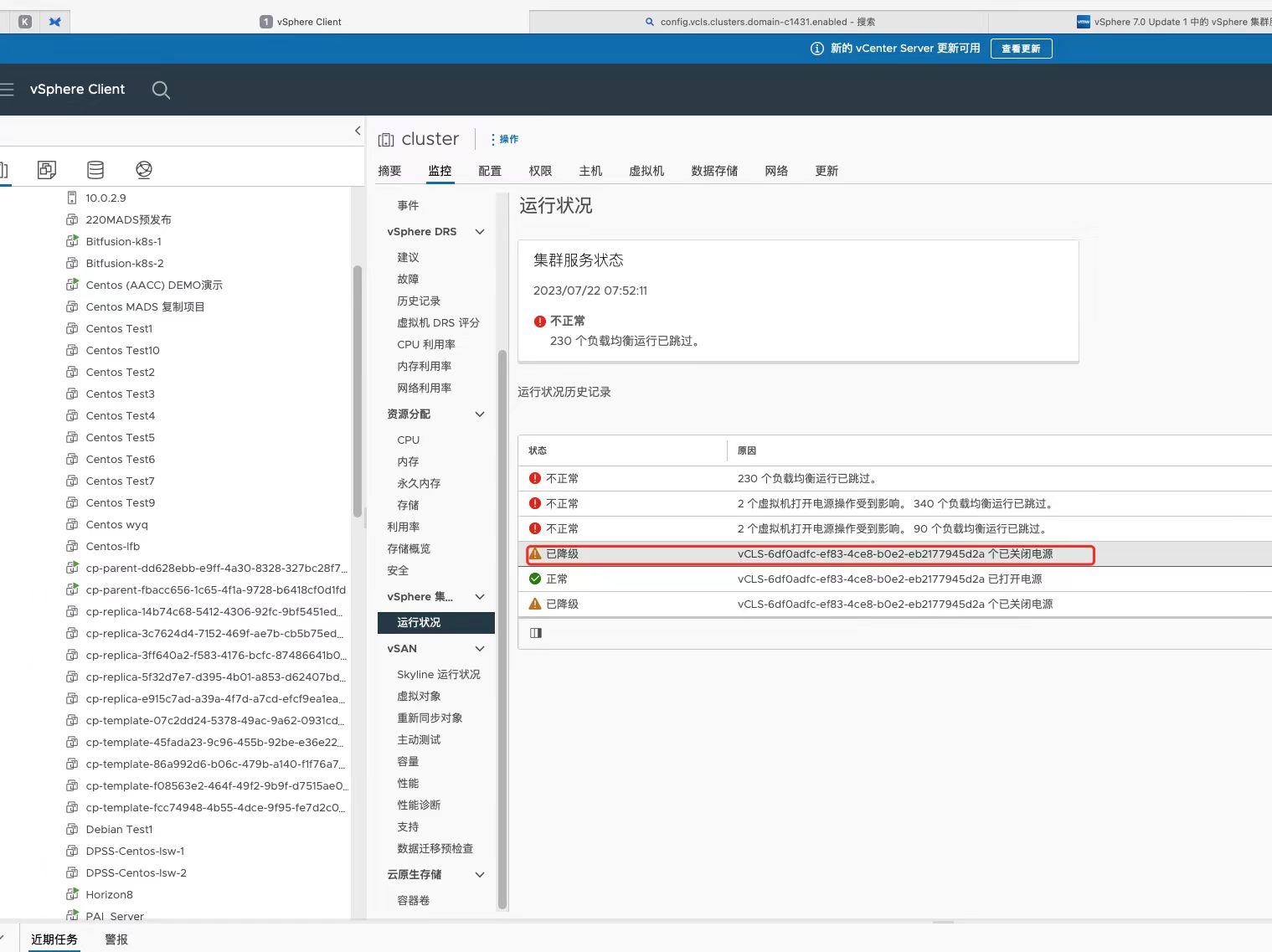Go to the 主机 tab

(x=590, y=171)
